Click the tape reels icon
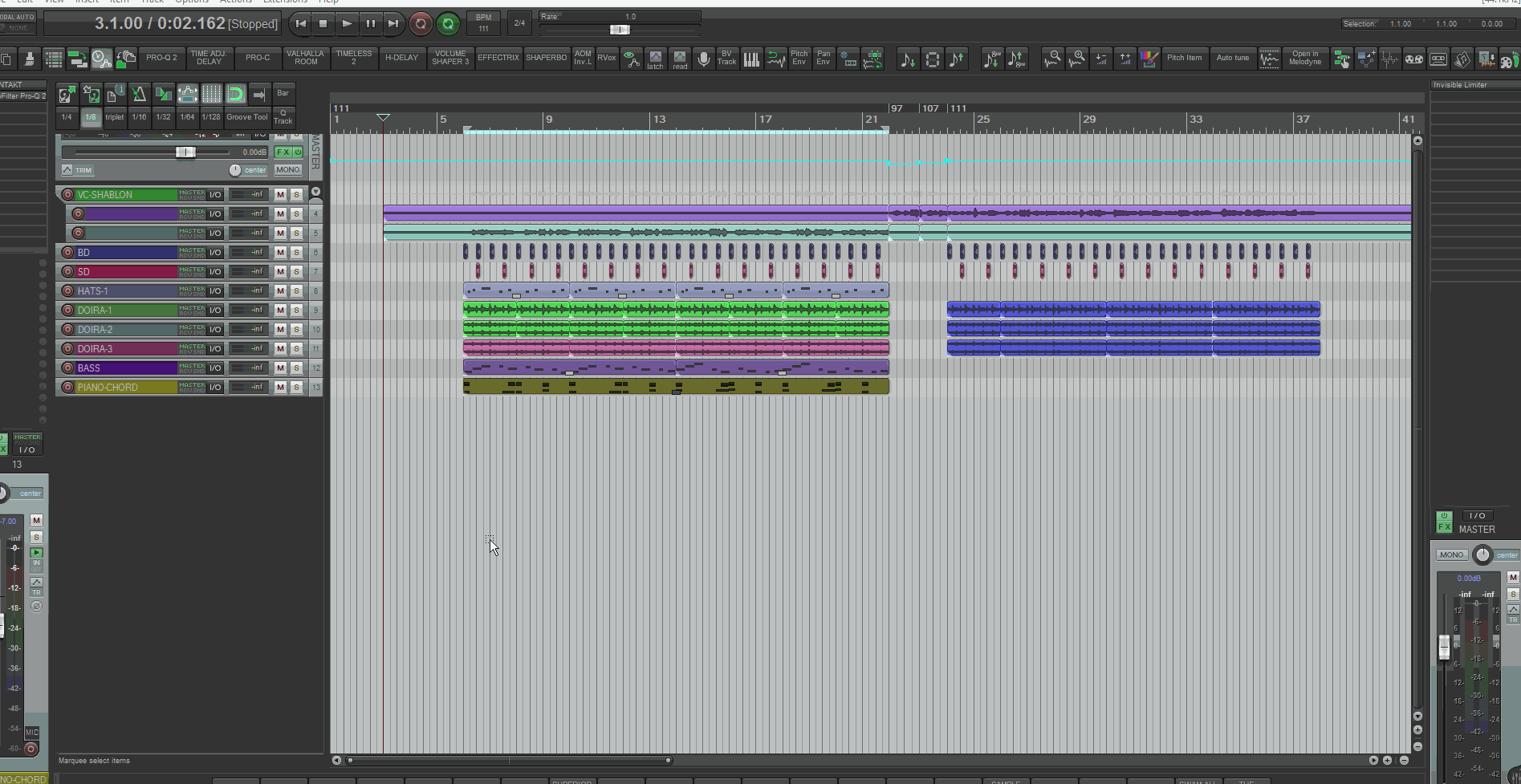1521x784 pixels. pos(1413,59)
